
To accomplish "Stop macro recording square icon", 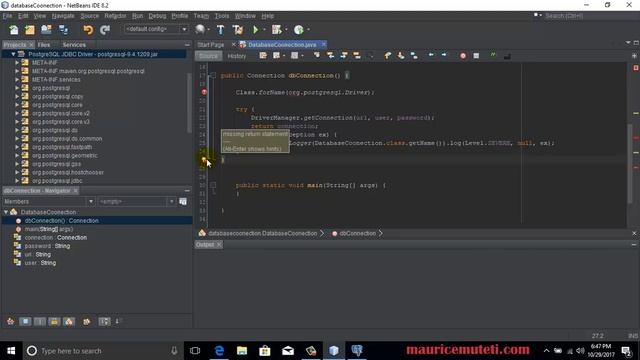I will point(476,56).
